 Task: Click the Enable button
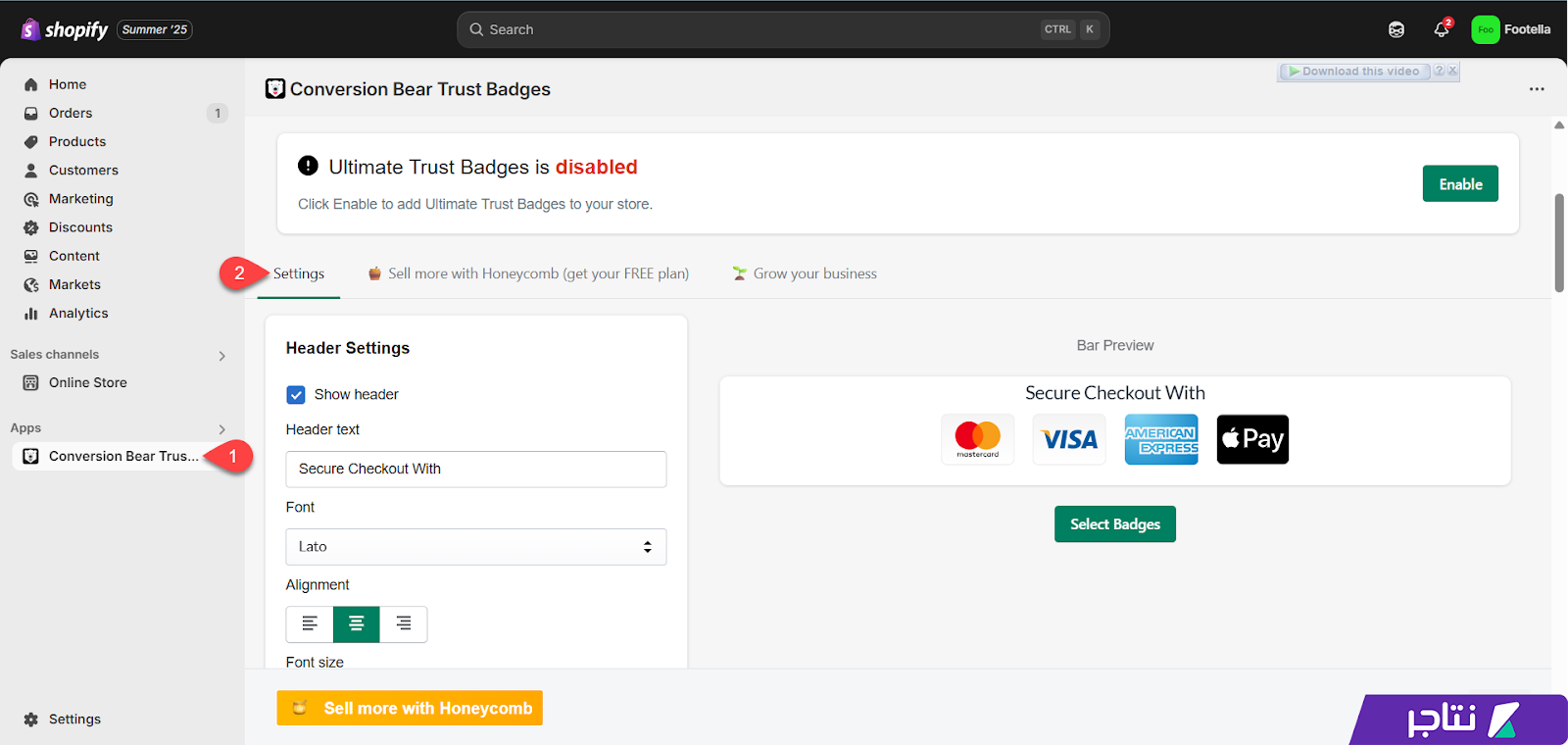tap(1460, 183)
